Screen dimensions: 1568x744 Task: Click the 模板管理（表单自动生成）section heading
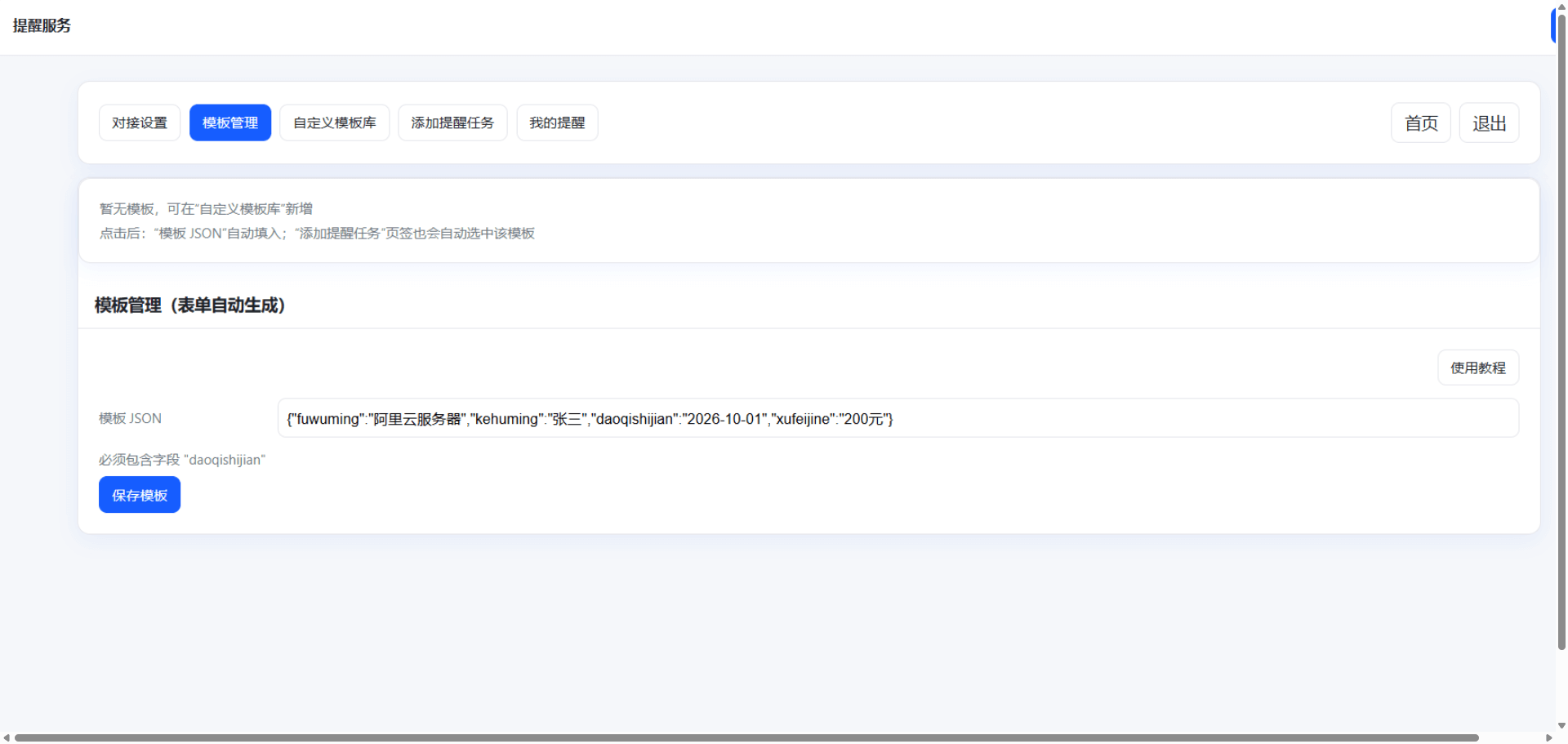190,305
